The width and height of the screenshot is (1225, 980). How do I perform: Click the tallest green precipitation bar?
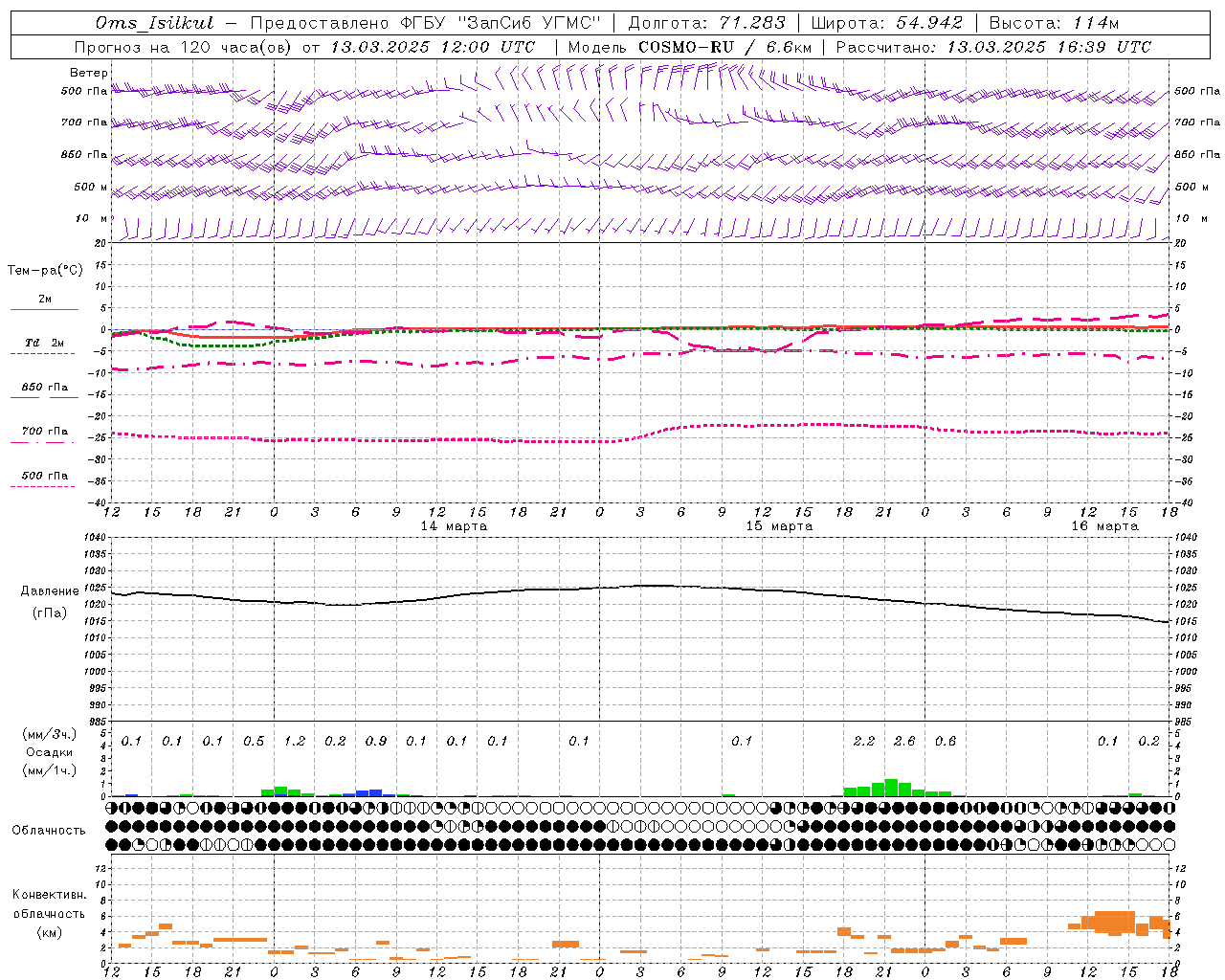[891, 788]
